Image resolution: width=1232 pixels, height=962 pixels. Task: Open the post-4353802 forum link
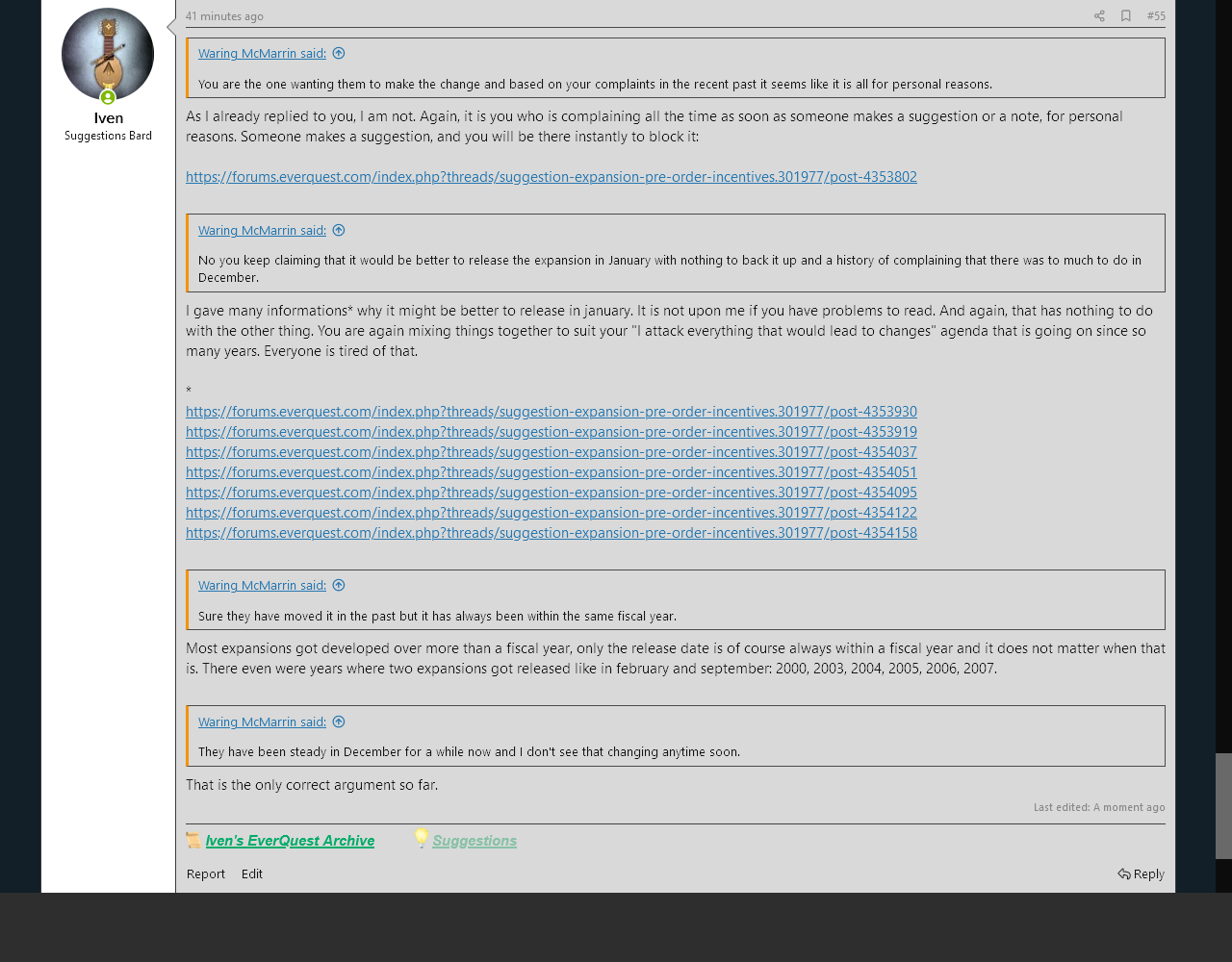(551, 177)
